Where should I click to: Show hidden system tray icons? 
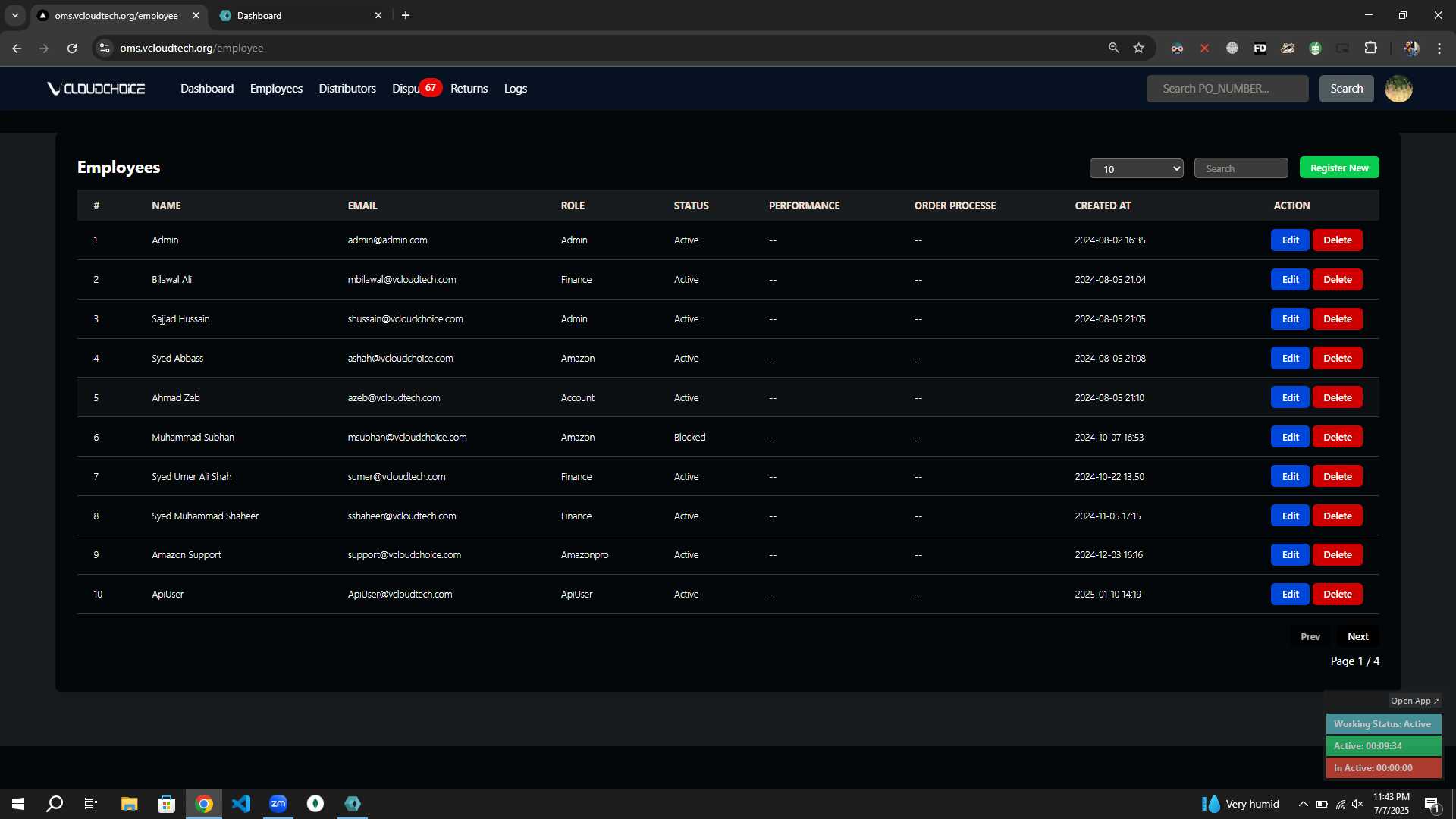coord(1303,804)
